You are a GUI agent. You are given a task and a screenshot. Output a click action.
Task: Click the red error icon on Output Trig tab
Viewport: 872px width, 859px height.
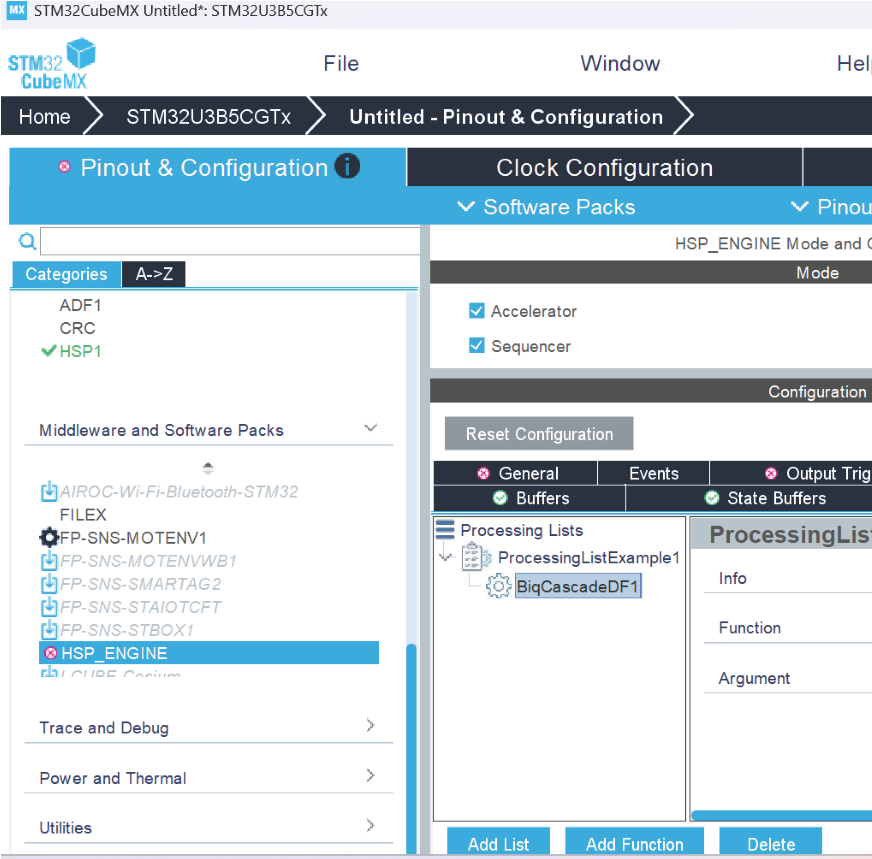coord(771,473)
